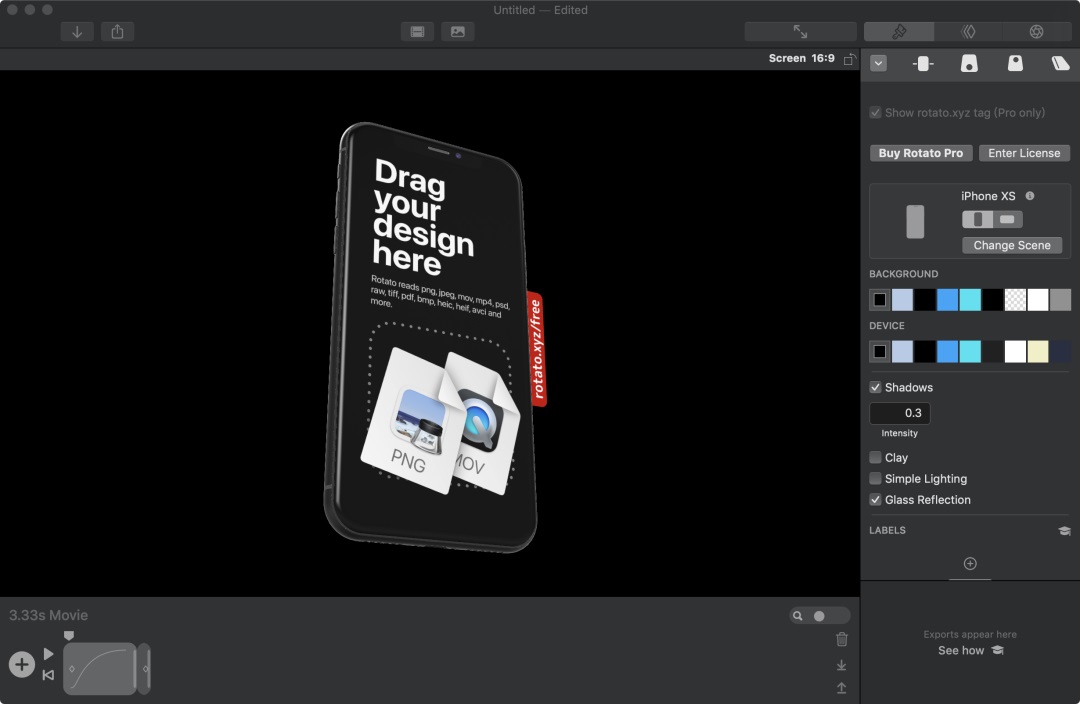
Task: Click the render movie filmstrip icon
Action: click(417, 32)
